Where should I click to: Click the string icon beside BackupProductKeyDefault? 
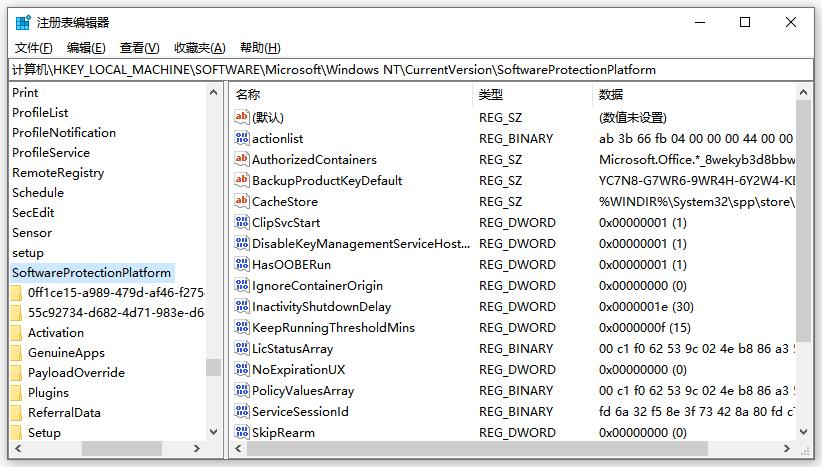(x=241, y=180)
